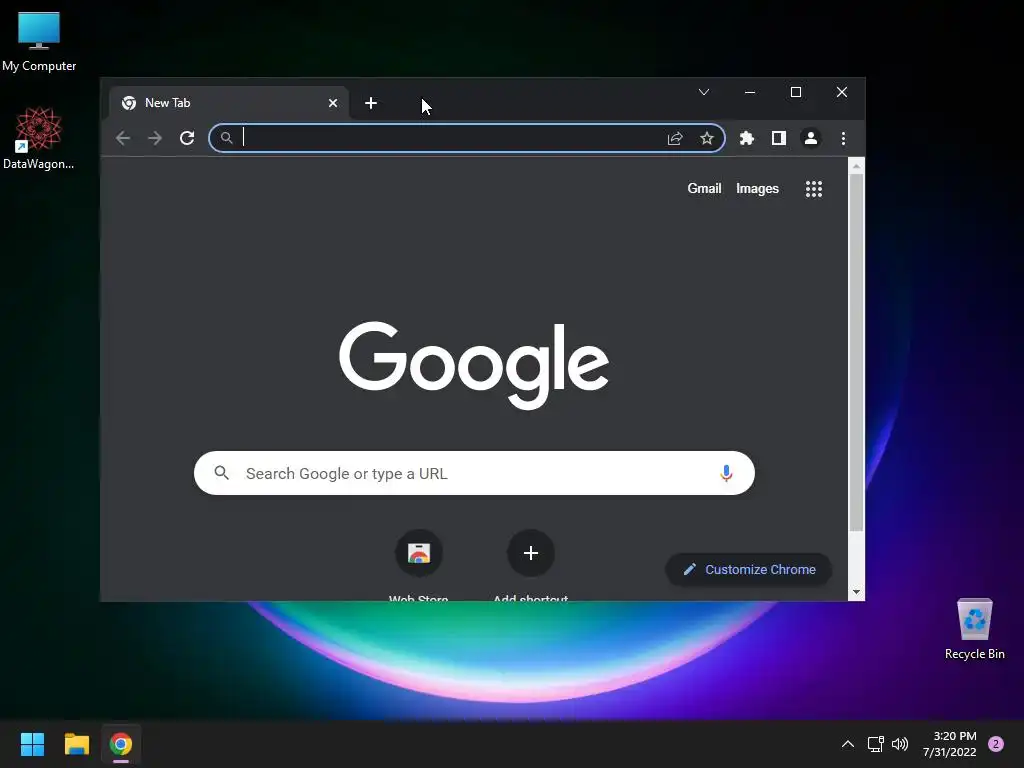
Task: Open the Google apps grid
Action: [x=814, y=189]
